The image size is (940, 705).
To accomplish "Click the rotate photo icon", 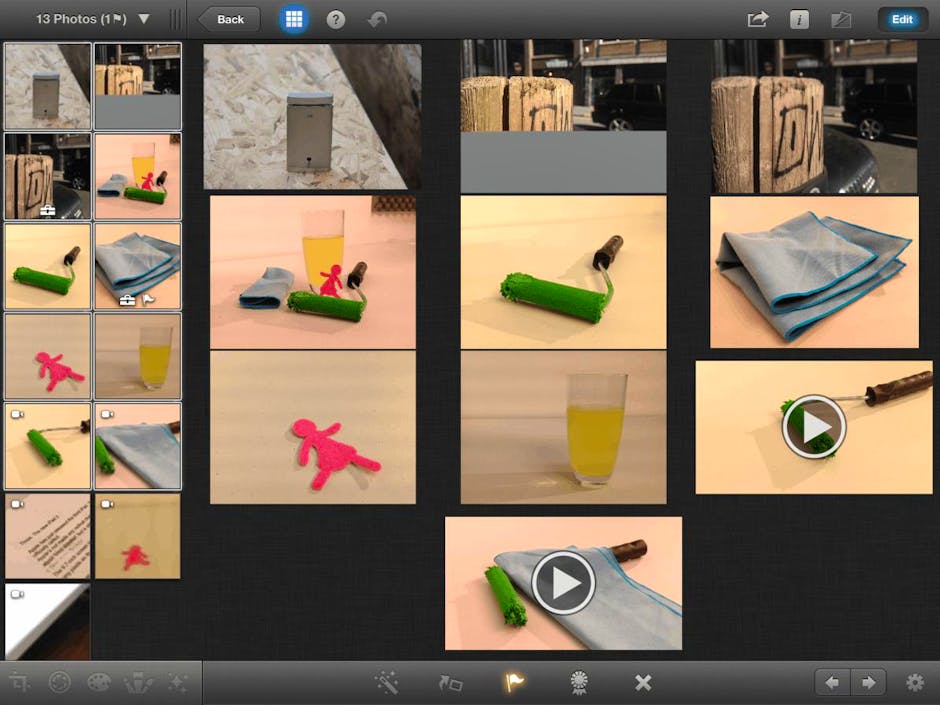I will (450, 683).
